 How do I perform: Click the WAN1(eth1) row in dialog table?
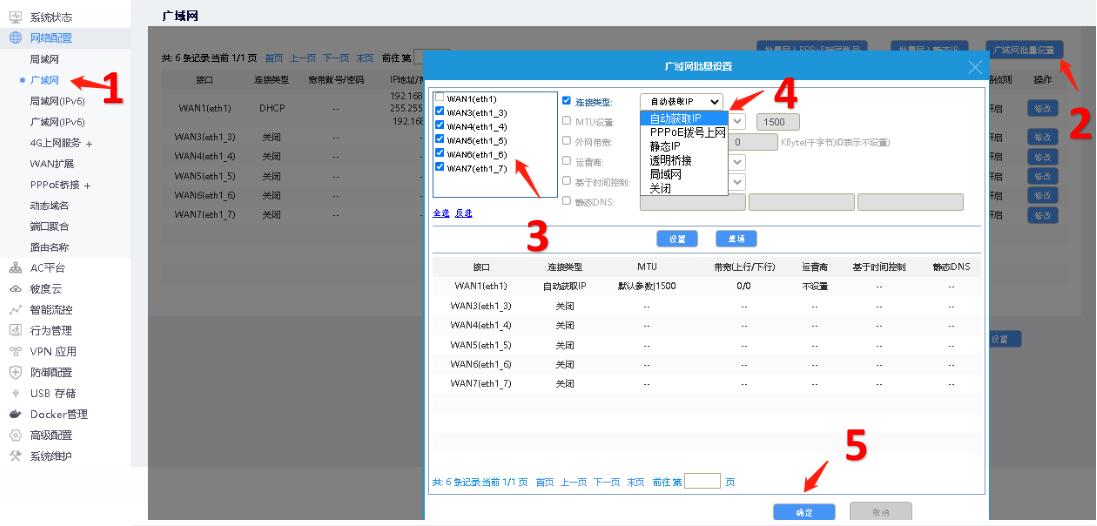[x=707, y=286]
